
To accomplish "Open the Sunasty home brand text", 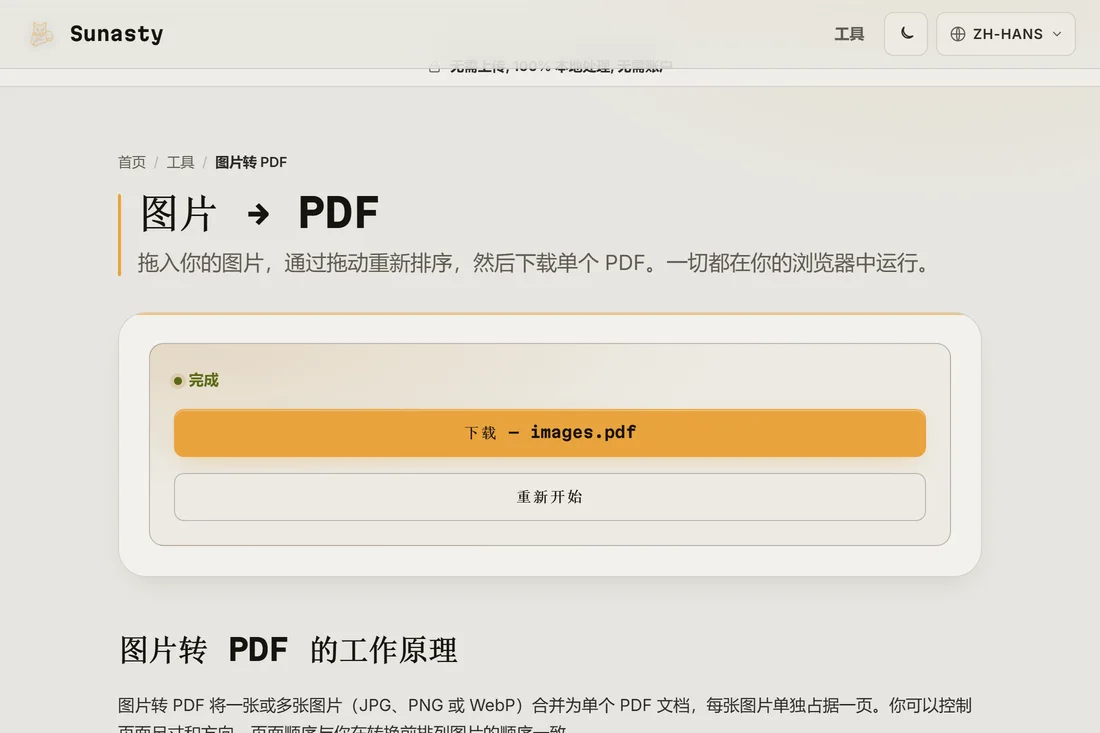I will click(x=116, y=34).
